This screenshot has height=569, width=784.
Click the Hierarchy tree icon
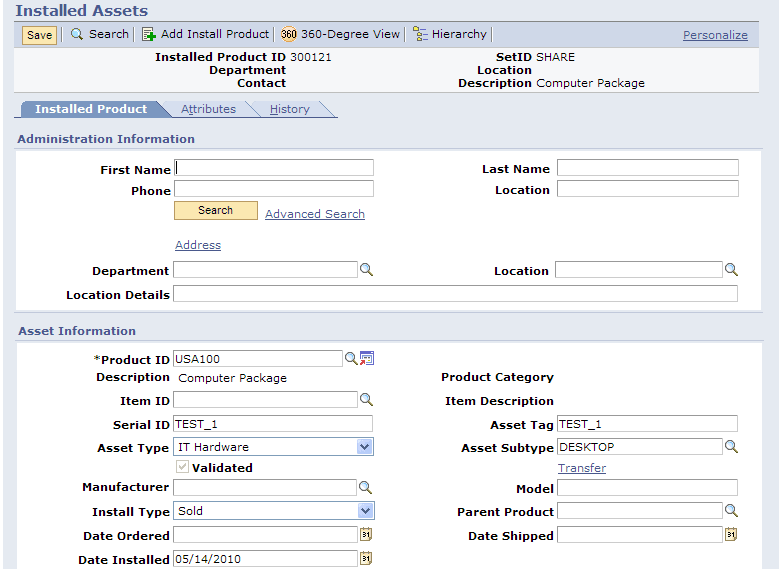click(x=420, y=34)
